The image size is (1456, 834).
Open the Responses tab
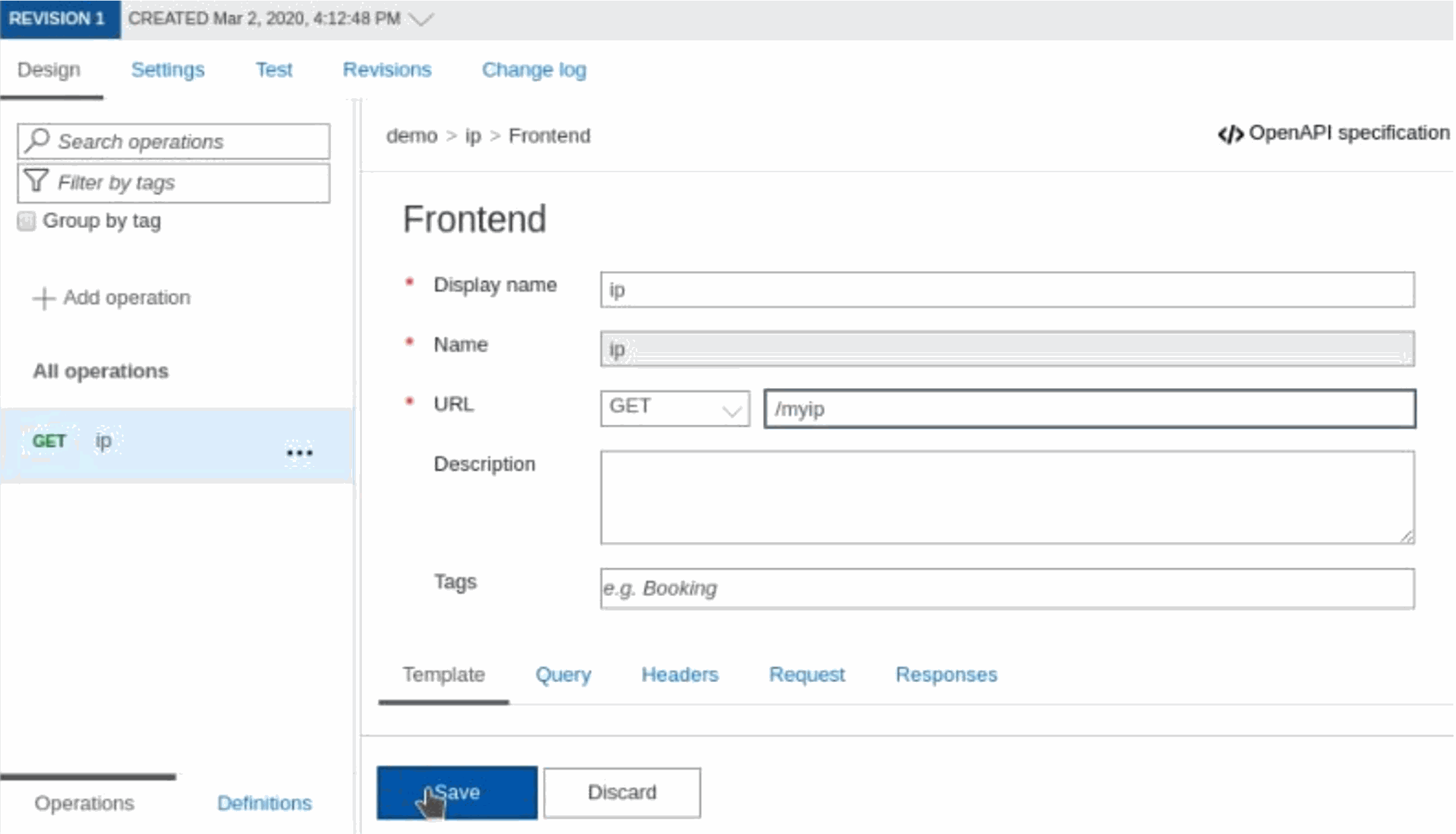coord(946,675)
